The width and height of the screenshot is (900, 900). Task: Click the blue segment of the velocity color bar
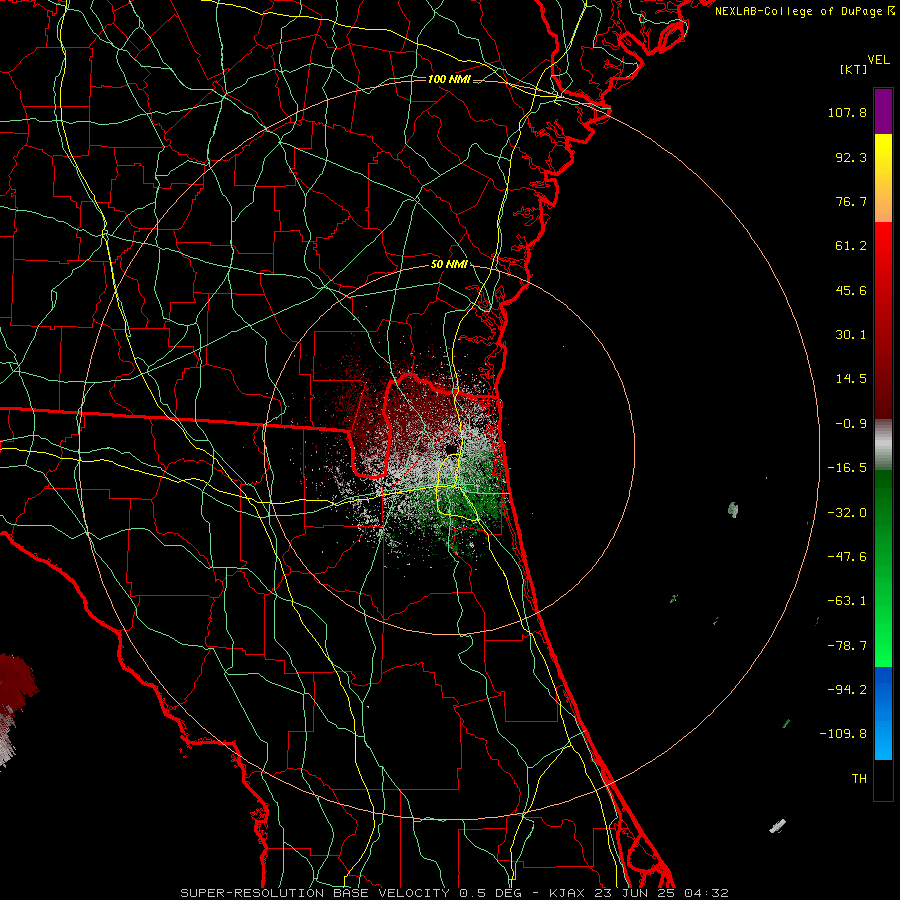click(883, 713)
